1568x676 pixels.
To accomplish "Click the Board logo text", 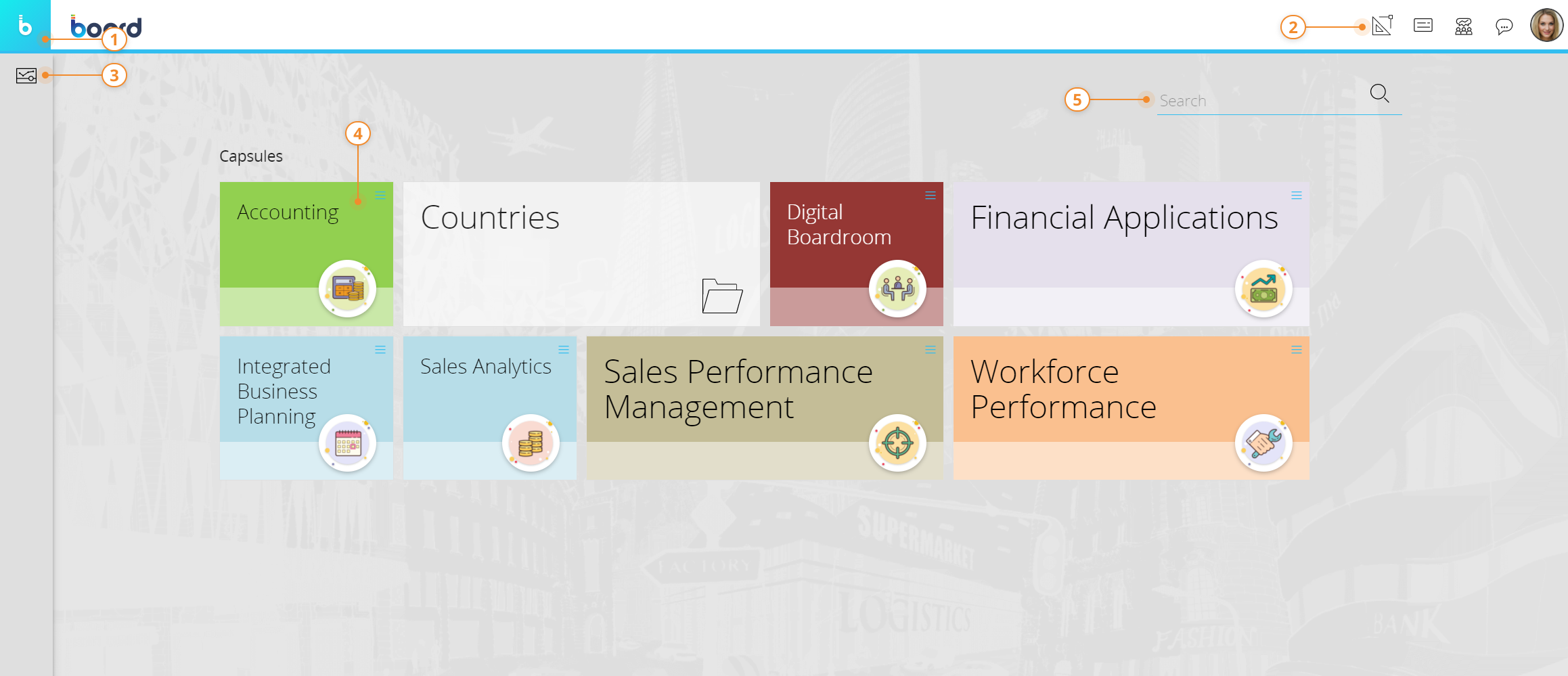I will (106, 27).
